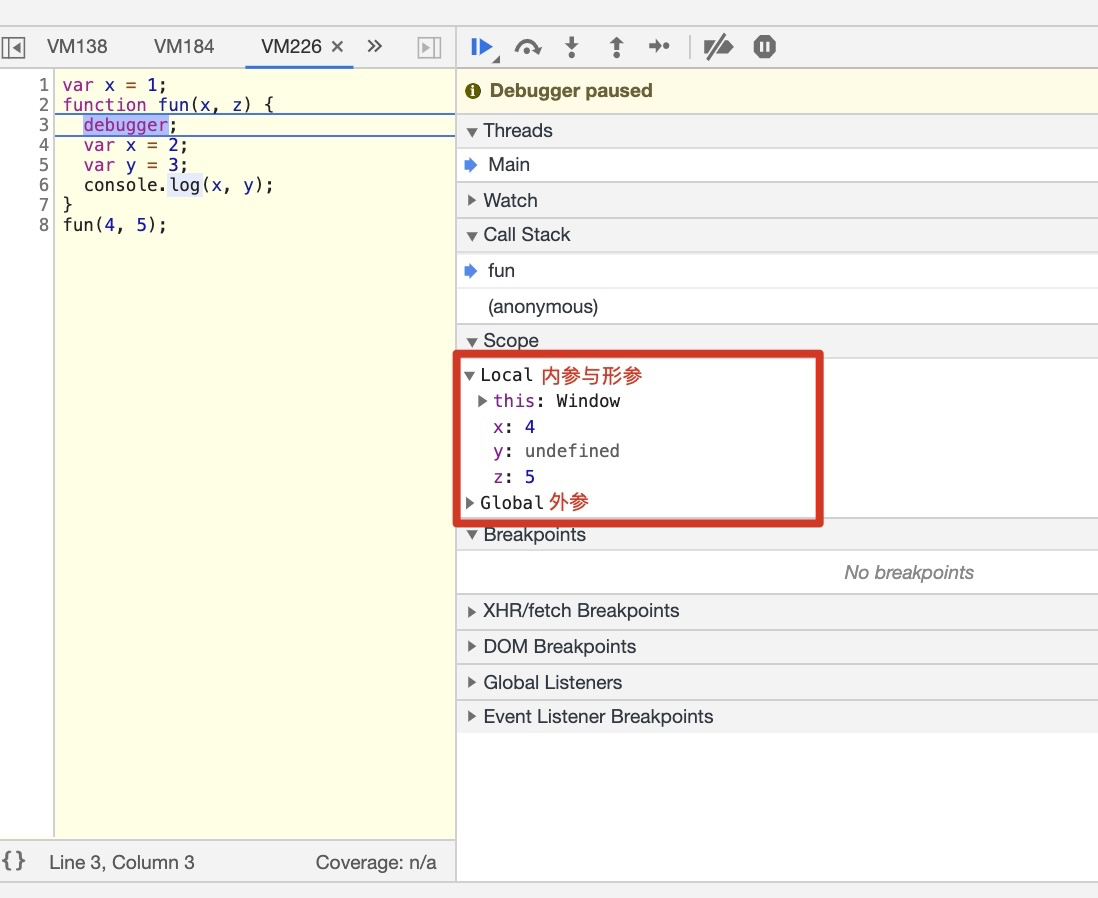Click the var x = 1 line
Viewport: 1098px width, 898px height.
click(x=115, y=85)
